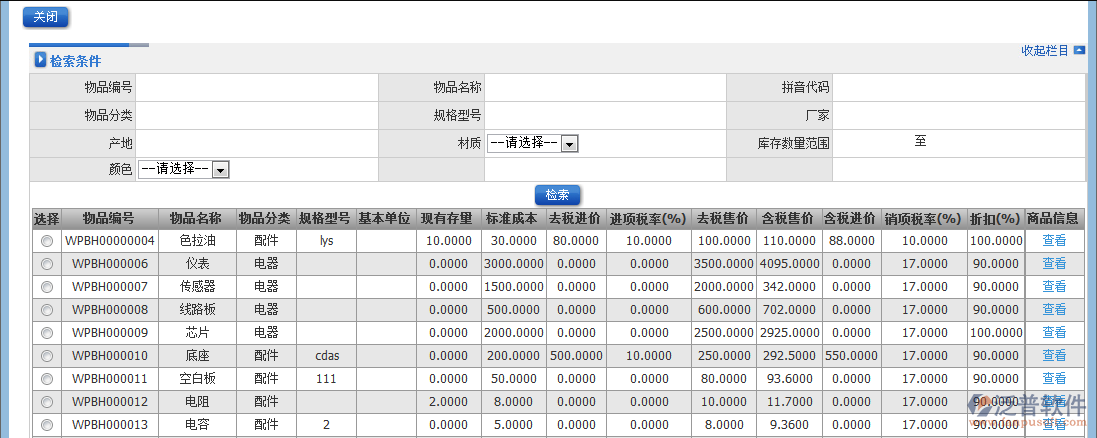Image resolution: width=1097 pixels, height=438 pixels.
Task: Click the 传感器 name cell
Action: coord(197,287)
